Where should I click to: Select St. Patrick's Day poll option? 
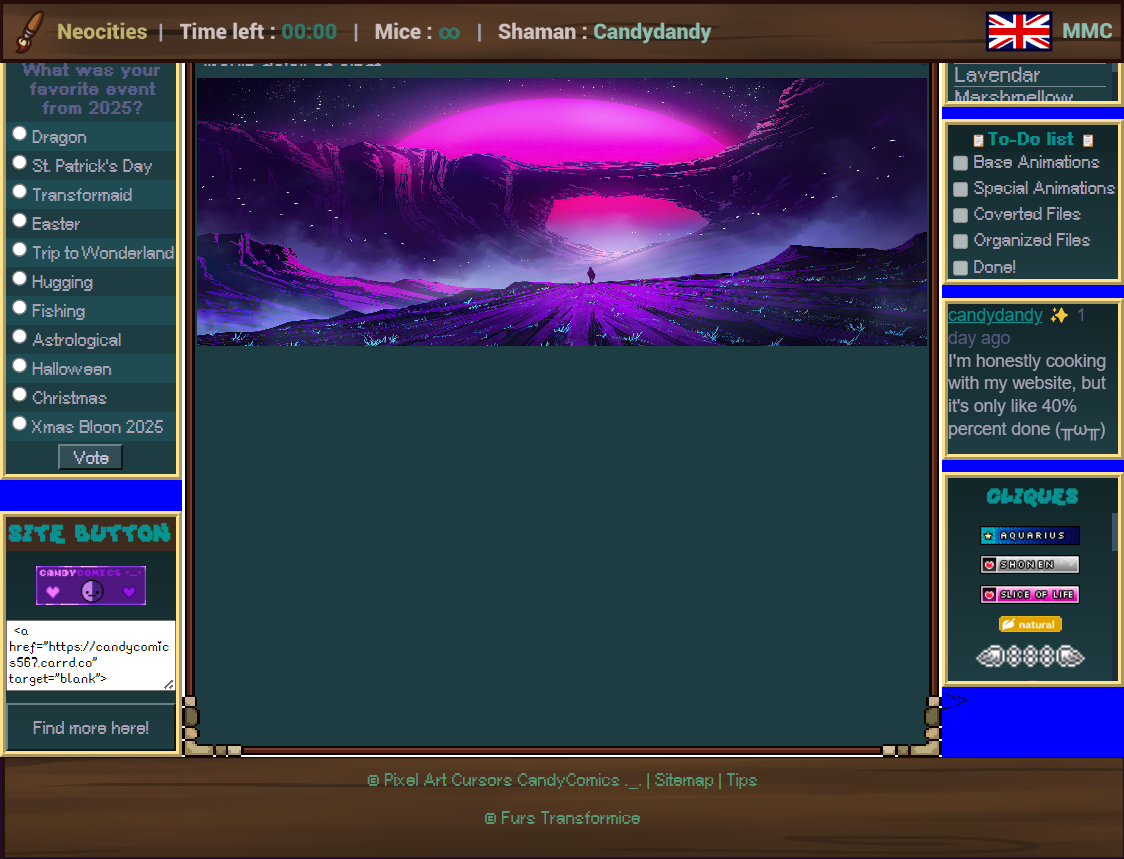[x=19, y=163]
